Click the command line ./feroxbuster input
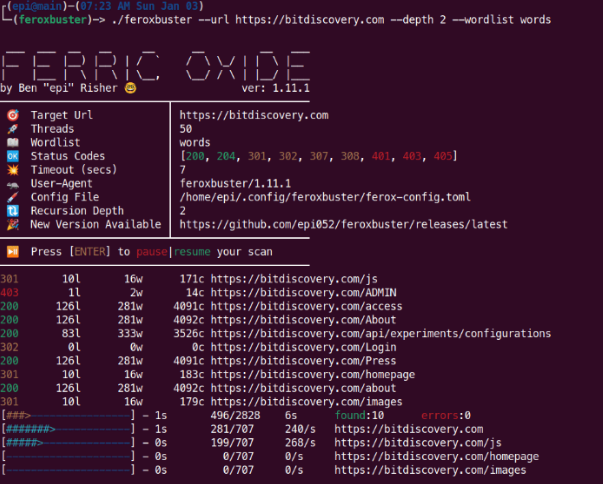603x484 pixels. [331, 20]
